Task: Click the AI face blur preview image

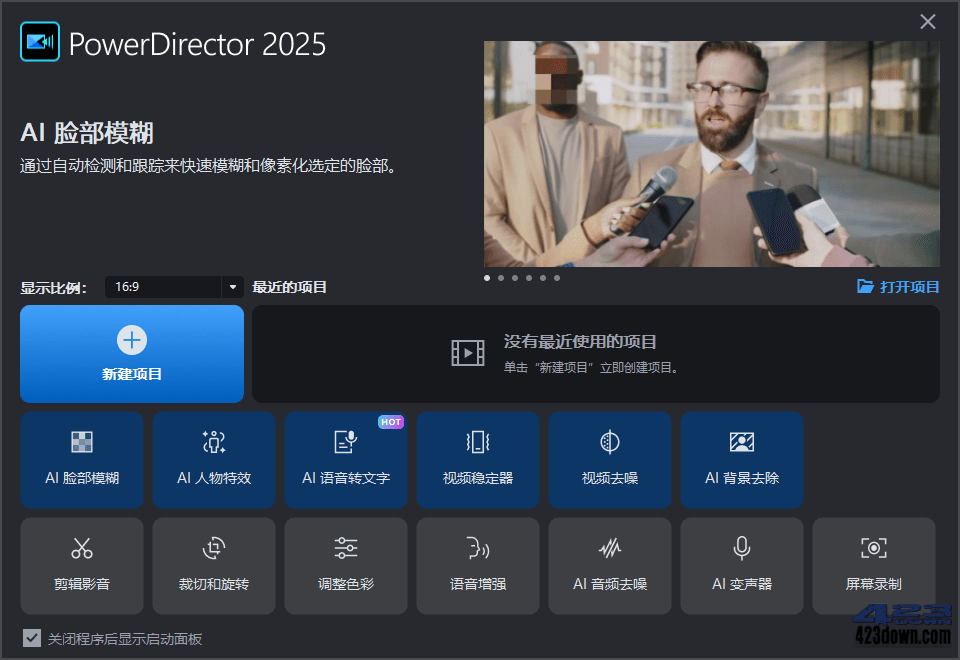Action: click(x=712, y=155)
